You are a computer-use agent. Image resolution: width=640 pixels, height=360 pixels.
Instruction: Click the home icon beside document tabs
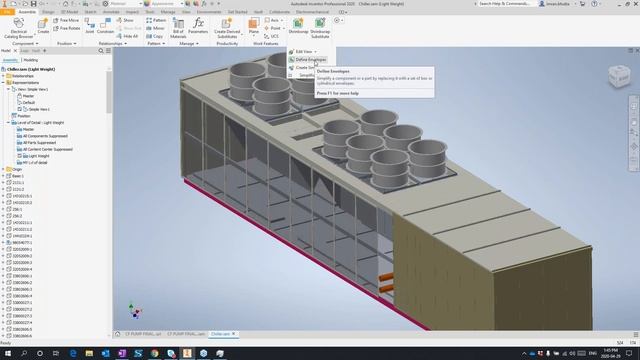[x=118, y=334]
